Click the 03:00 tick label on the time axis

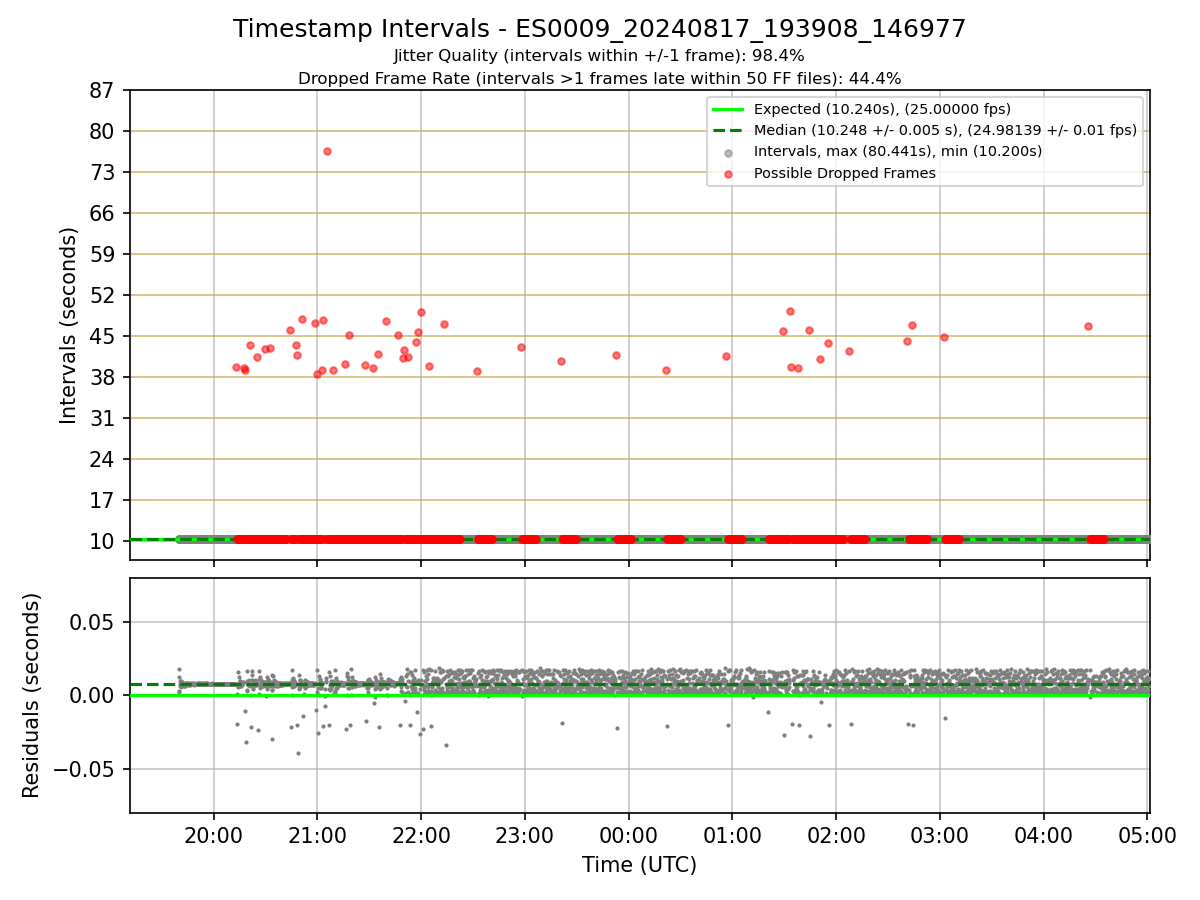[940, 836]
